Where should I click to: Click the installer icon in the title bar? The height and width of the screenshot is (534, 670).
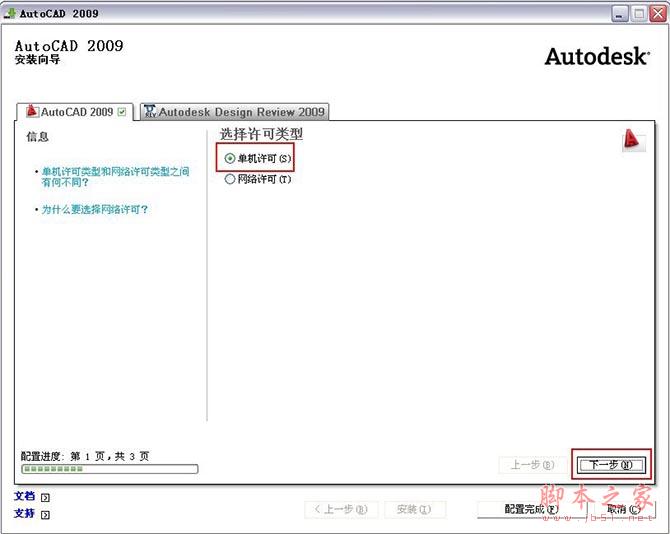9,13
